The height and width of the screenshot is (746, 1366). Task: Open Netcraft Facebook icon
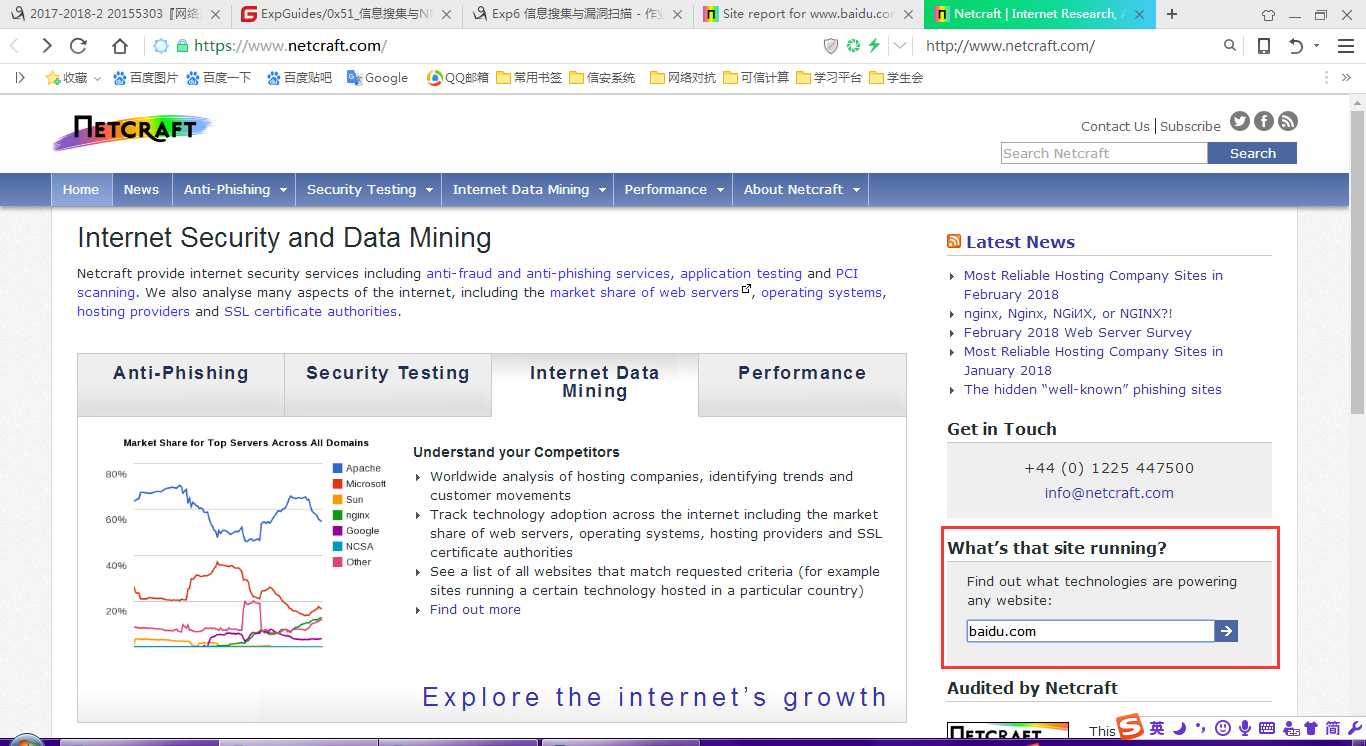pos(1264,121)
